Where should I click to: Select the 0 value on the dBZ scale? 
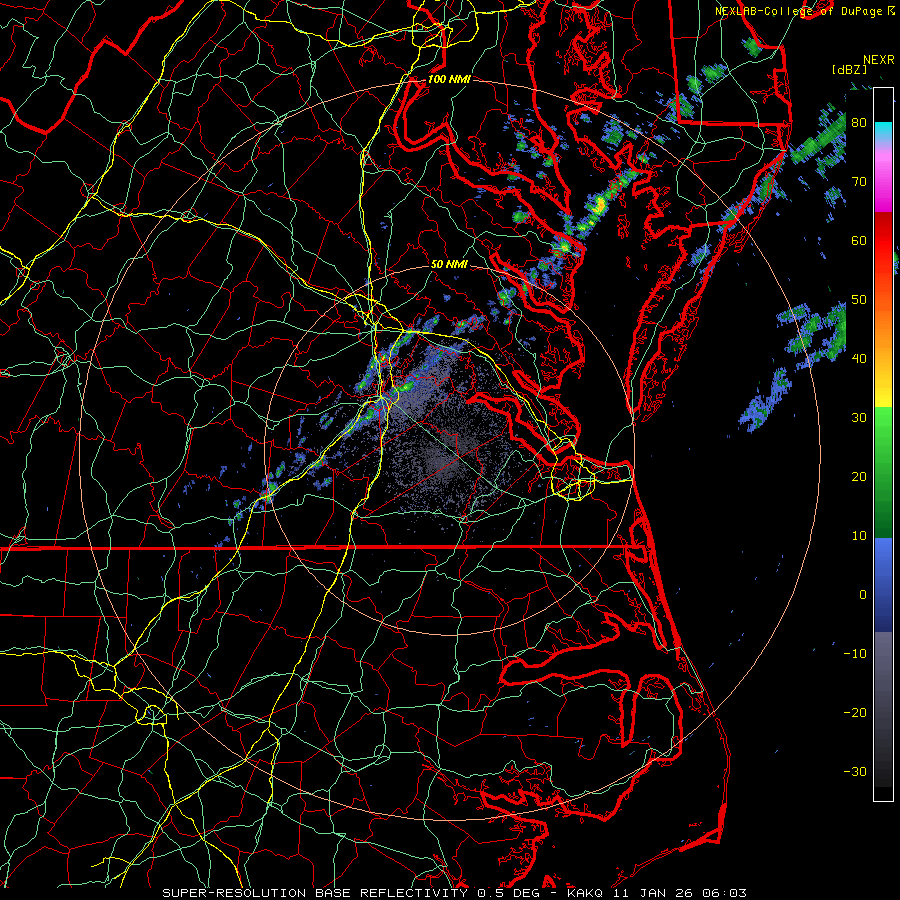[x=862, y=595]
